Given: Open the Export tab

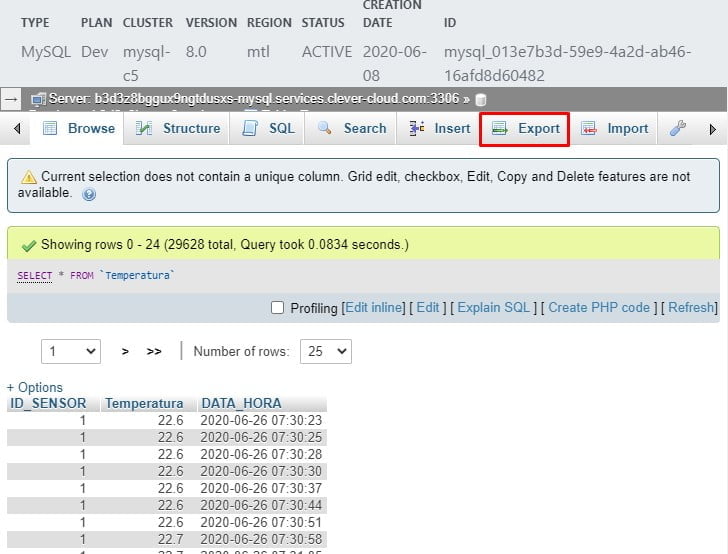Looking at the screenshot, I should [525, 129].
